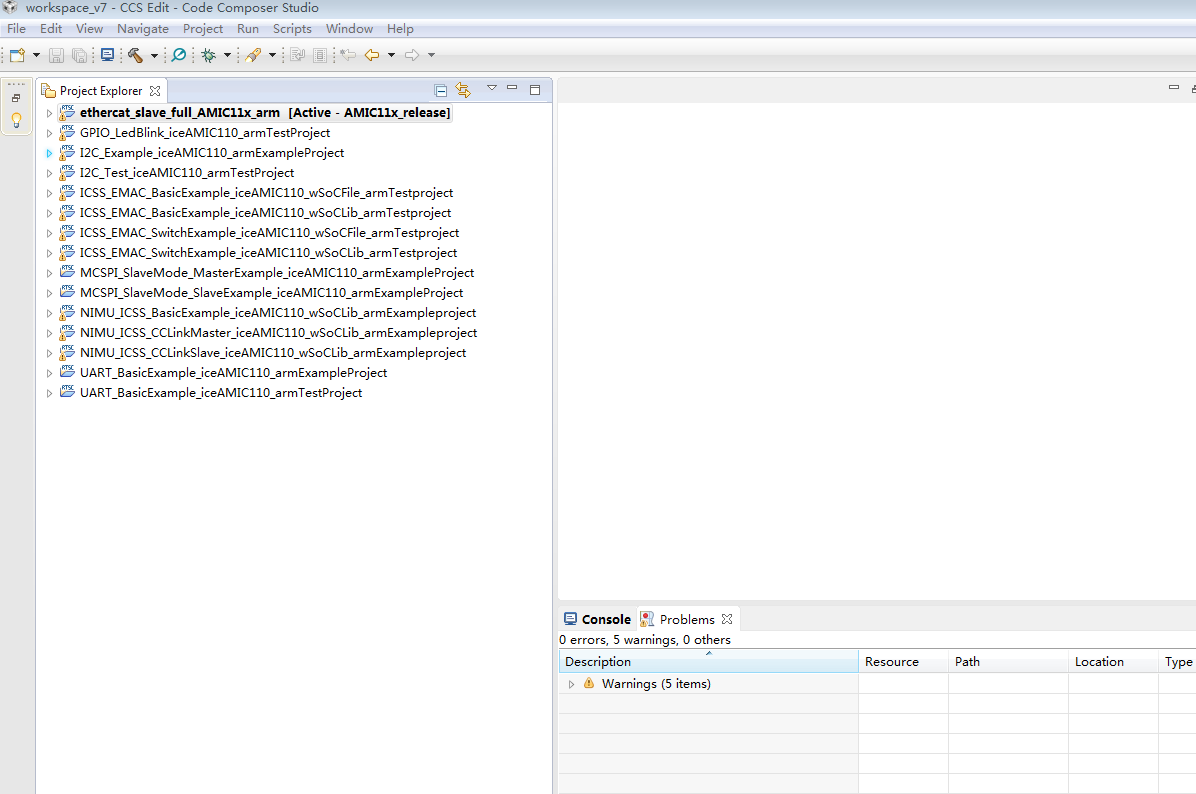Viewport: 1196px width, 794px height.
Task: Expand MCSPI_SlaveMode_MasterExample project node
Action: [49, 273]
